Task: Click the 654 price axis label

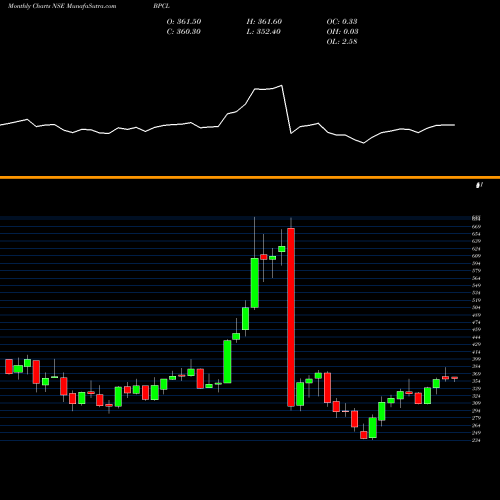Action: (476, 234)
